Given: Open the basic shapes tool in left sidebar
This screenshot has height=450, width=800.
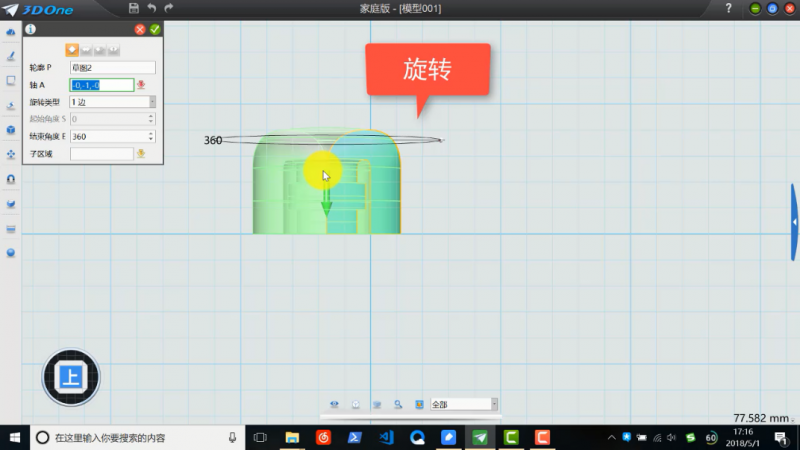Looking at the screenshot, I should (11, 32).
